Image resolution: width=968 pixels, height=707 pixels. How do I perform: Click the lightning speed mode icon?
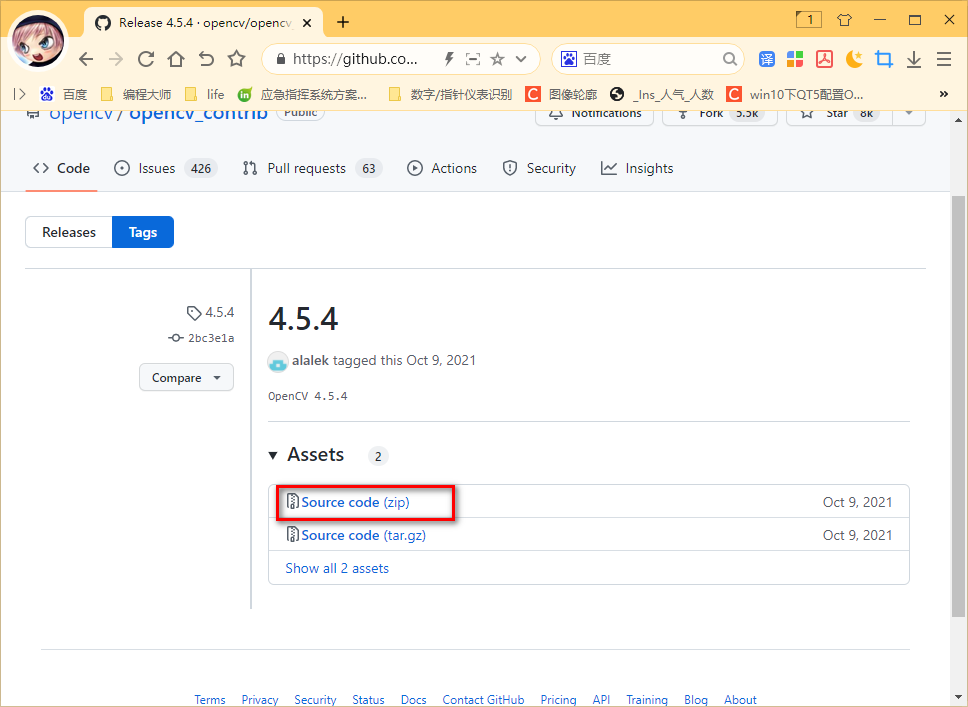pos(449,59)
